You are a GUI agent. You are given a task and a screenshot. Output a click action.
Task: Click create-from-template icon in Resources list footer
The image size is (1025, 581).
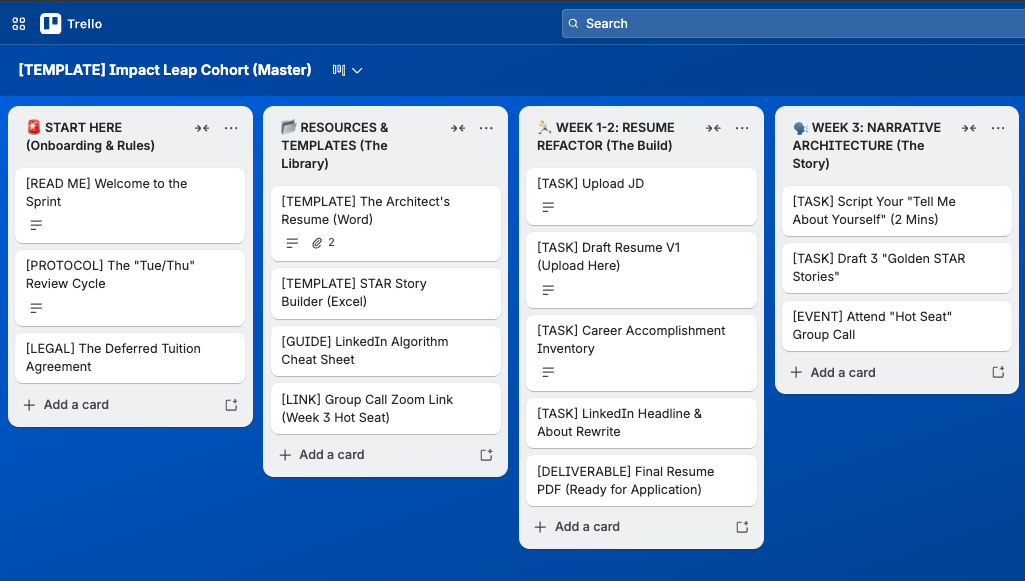[x=486, y=454]
